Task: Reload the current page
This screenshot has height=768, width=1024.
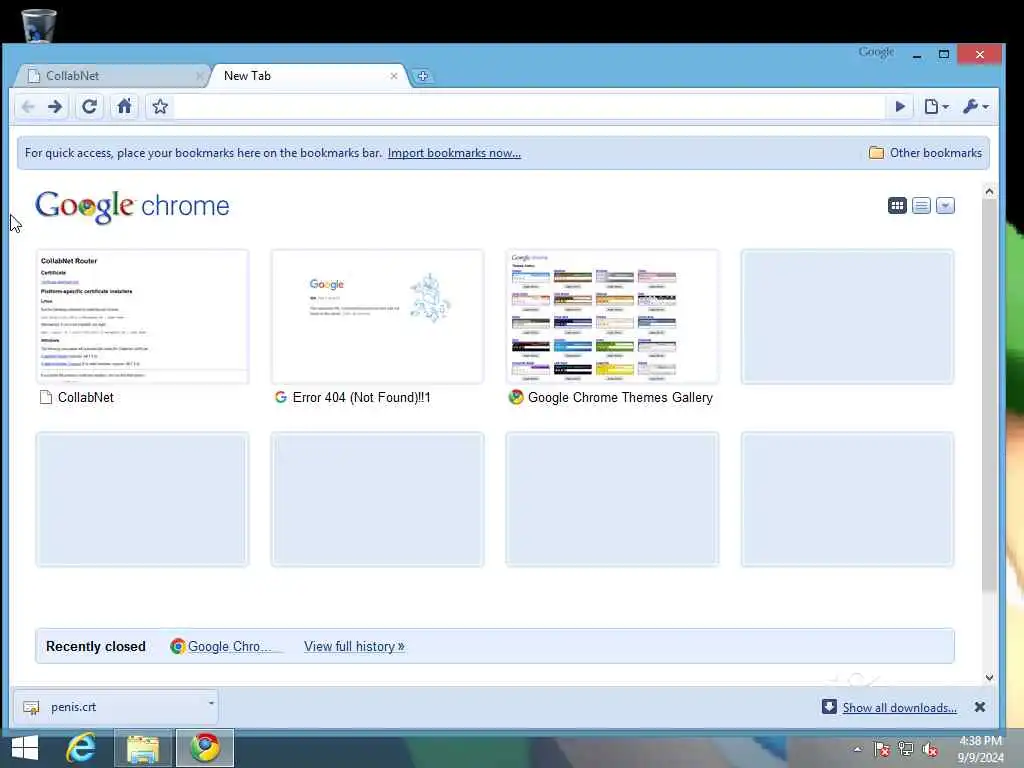Action: tap(89, 106)
